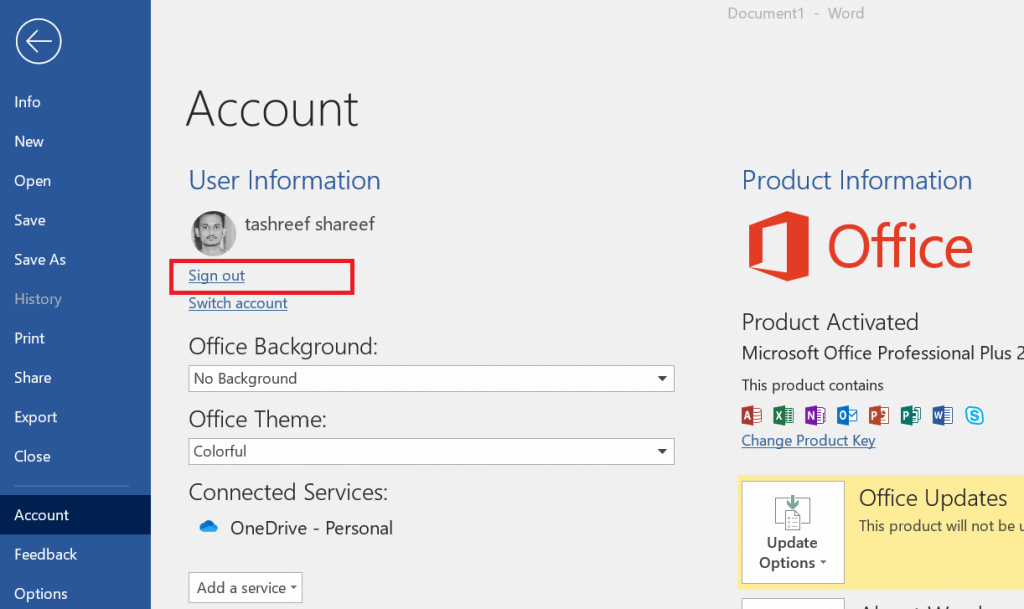The width and height of the screenshot is (1024, 609).
Task: Open the Office Background dropdown
Action: point(431,379)
